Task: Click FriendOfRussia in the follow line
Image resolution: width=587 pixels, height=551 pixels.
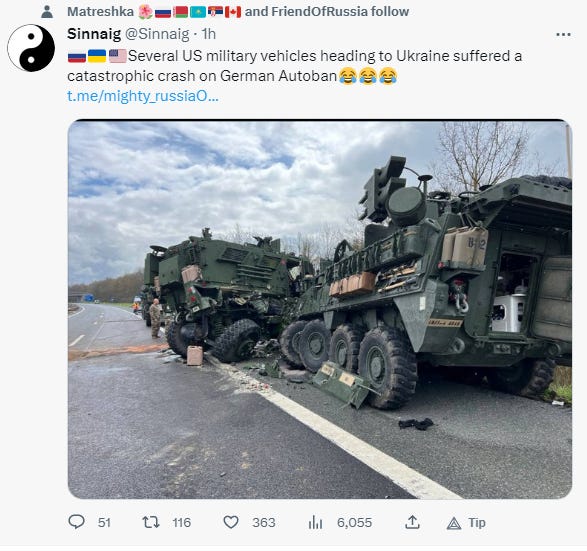Action: [319, 12]
